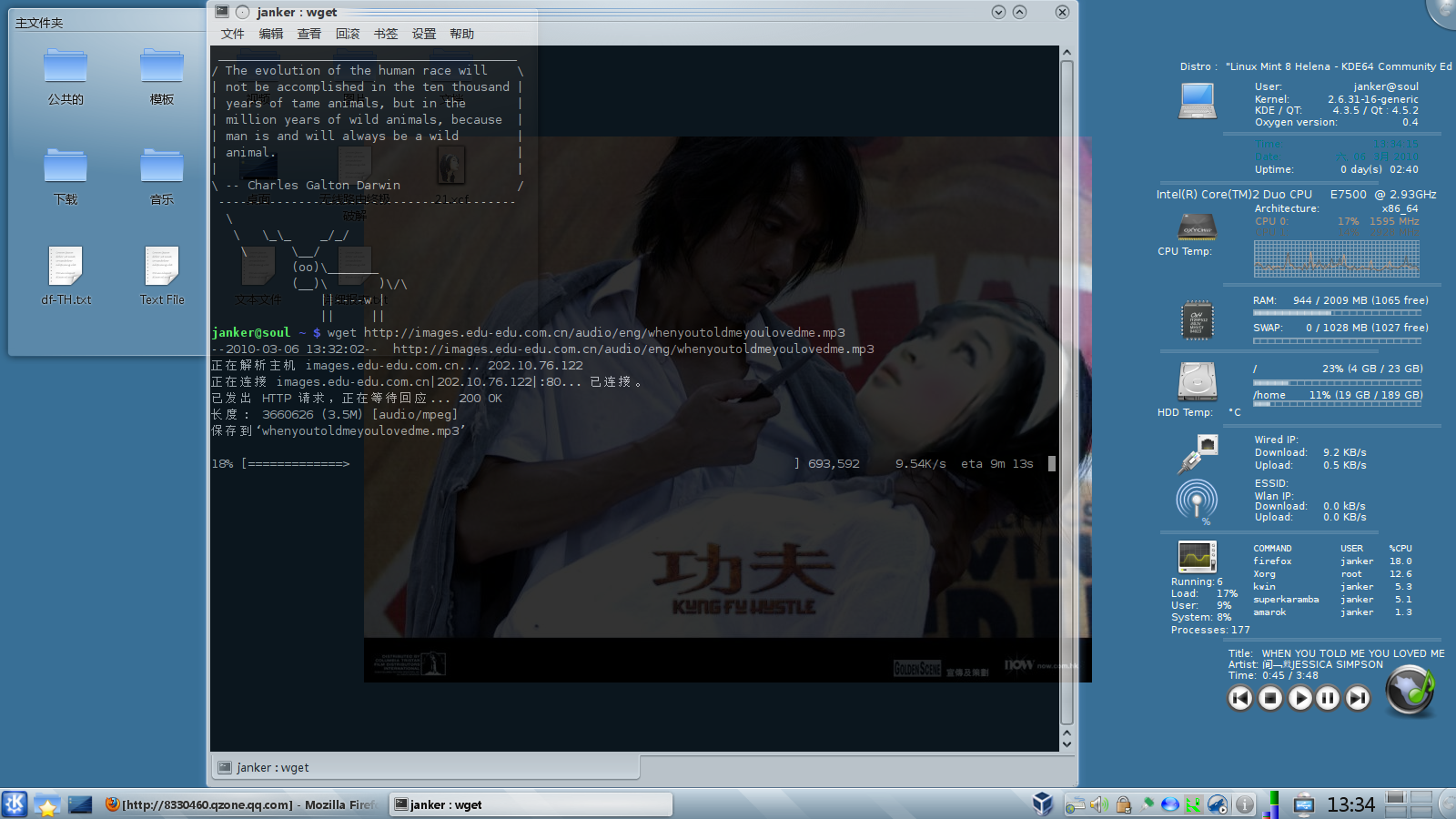Skip to next track in Amarok widget
The width and height of the screenshot is (1456, 819).
click(x=1358, y=698)
